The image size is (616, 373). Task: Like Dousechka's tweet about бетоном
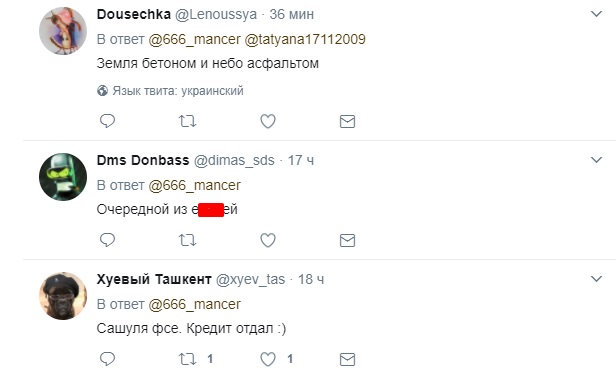268,121
